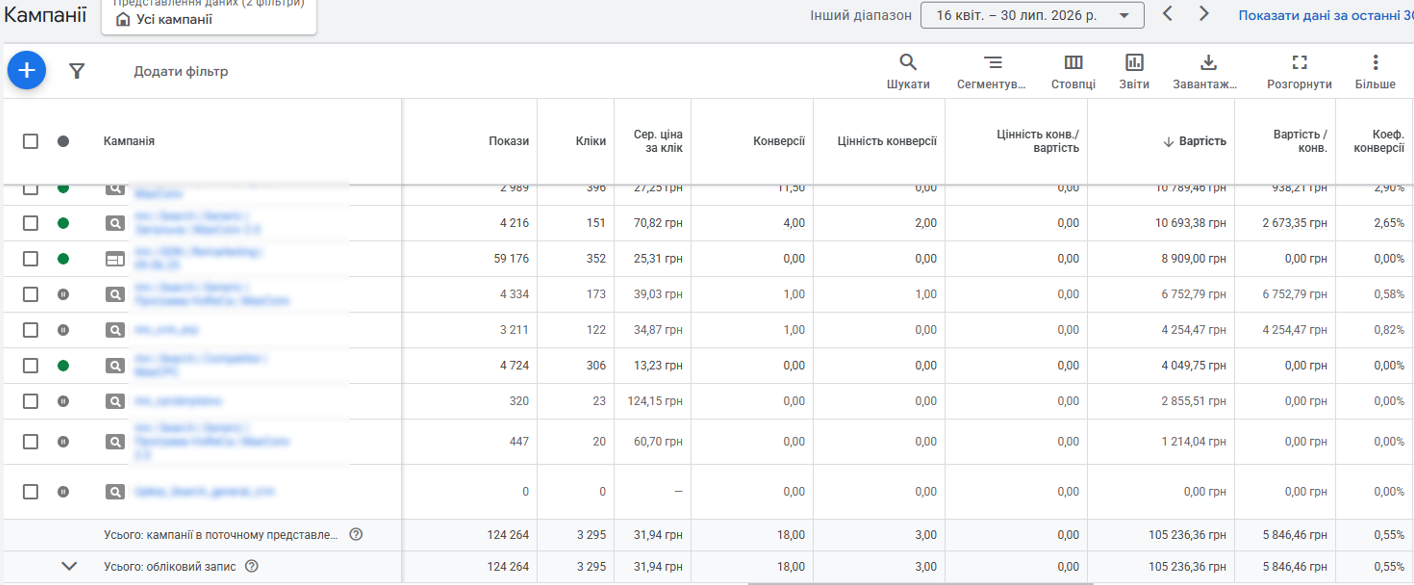Open the Звіти reports tool

pyautogui.click(x=1134, y=62)
